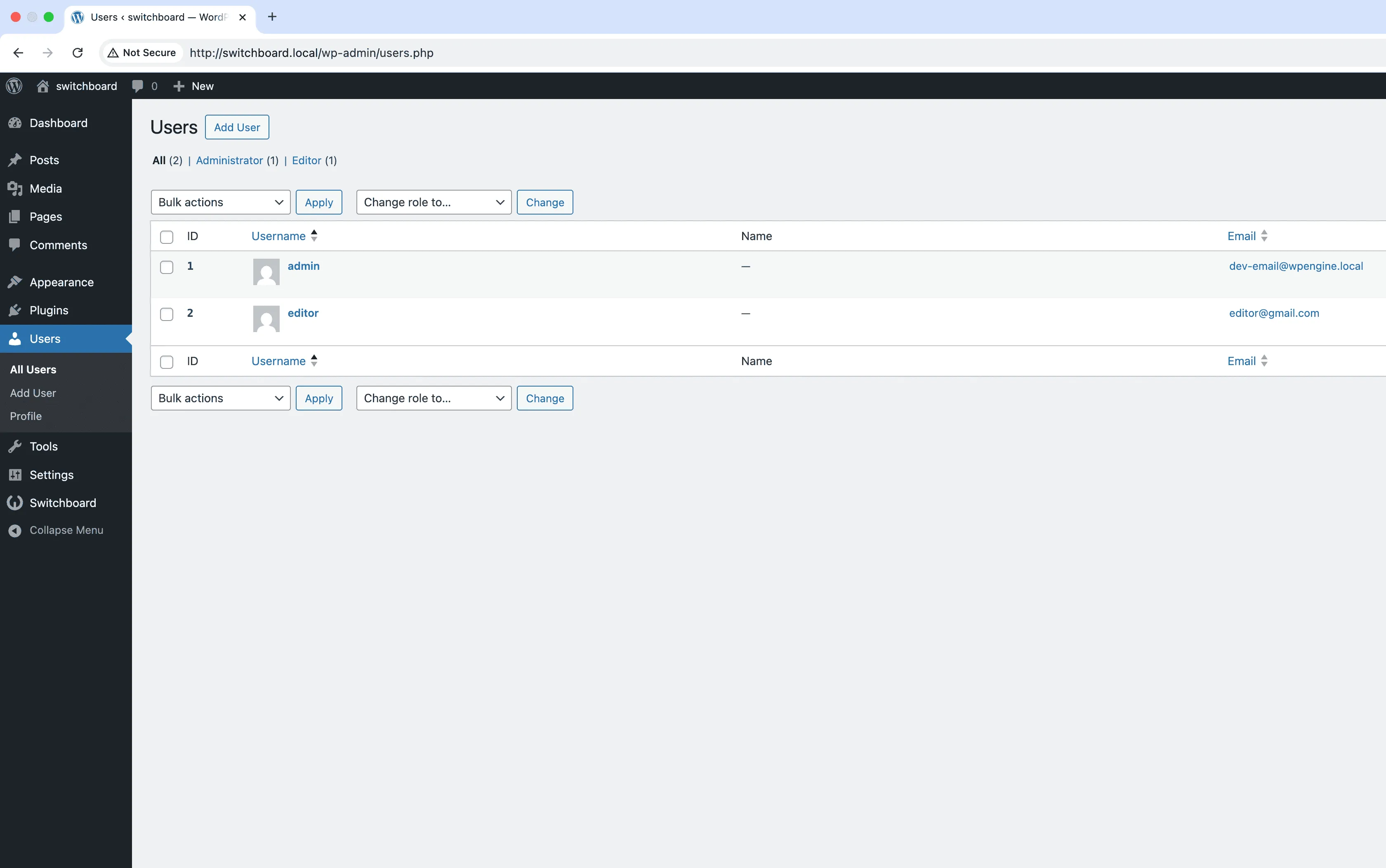Open the Profile submenu item

tap(26, 416)
